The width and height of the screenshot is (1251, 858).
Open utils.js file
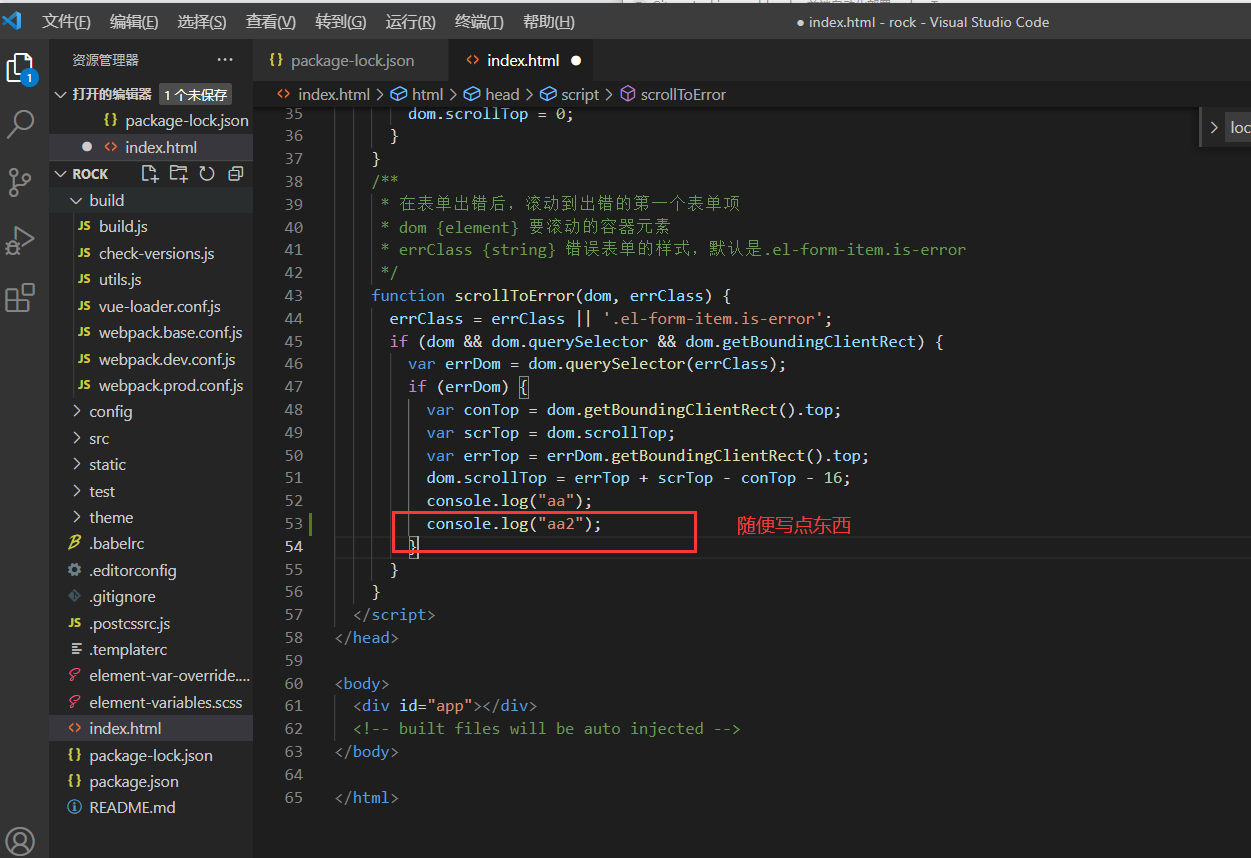click(120, 279)
